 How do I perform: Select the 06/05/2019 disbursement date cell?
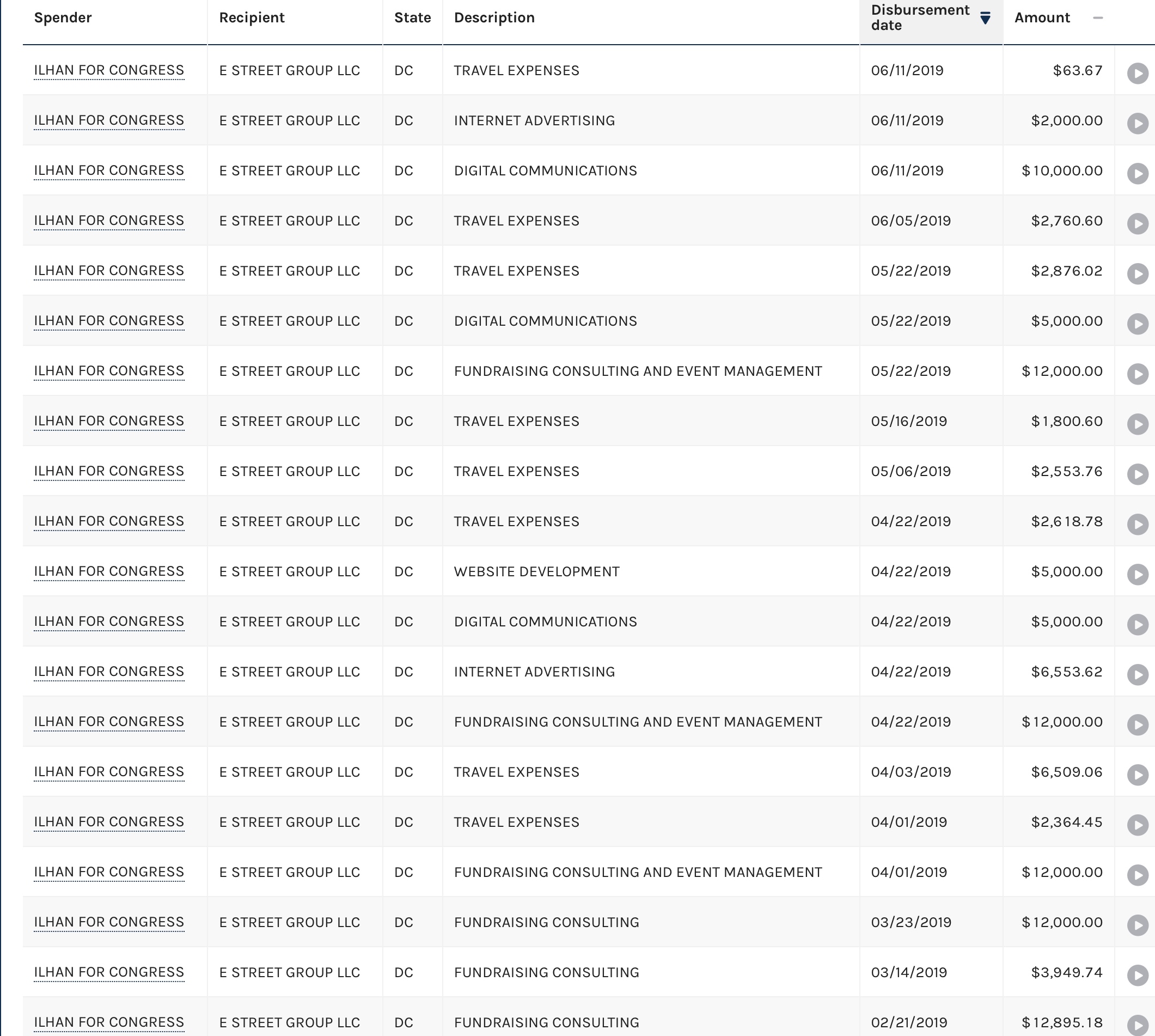(910, 221)
